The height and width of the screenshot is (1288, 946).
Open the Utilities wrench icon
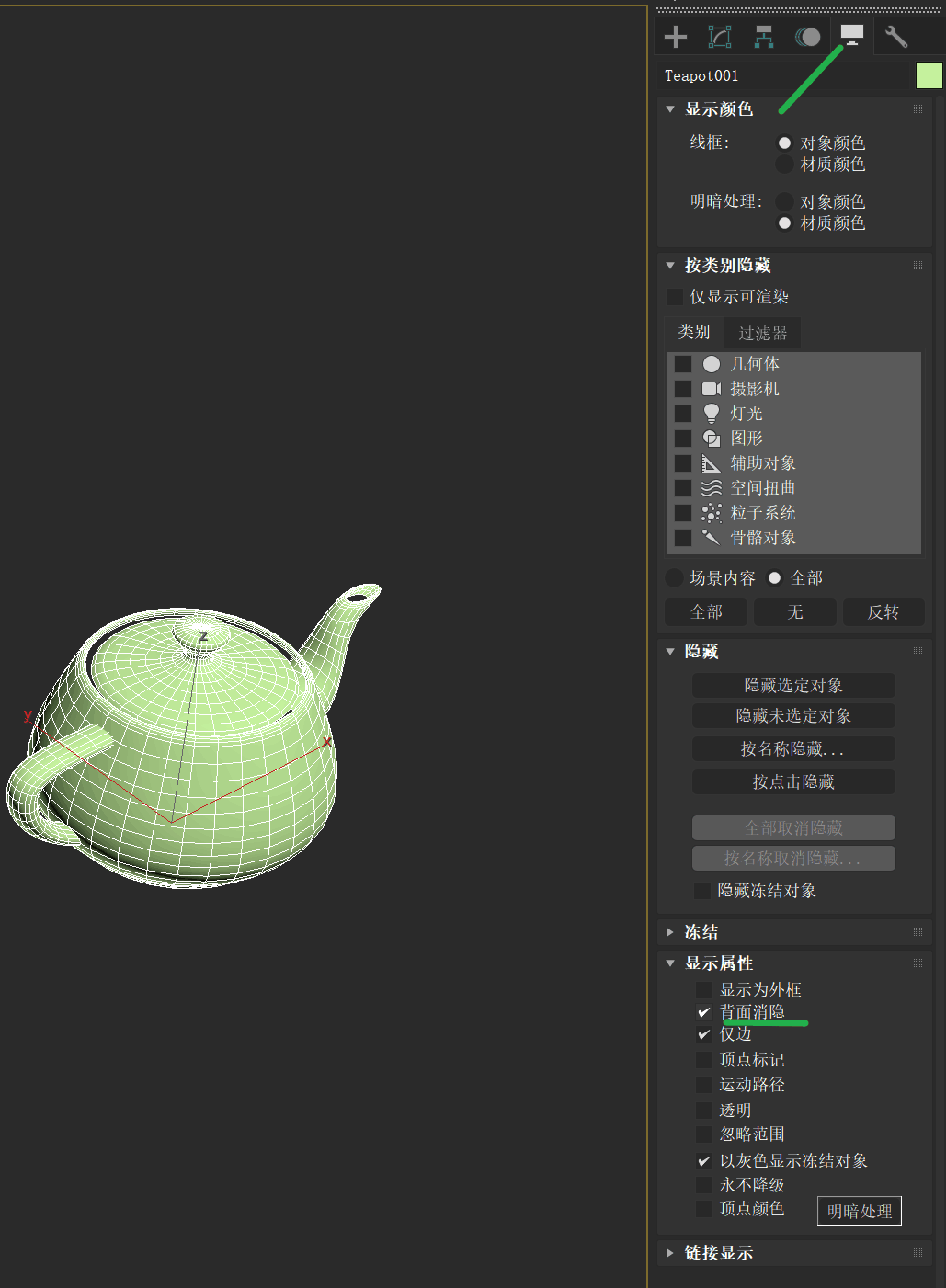coord(896,37)
